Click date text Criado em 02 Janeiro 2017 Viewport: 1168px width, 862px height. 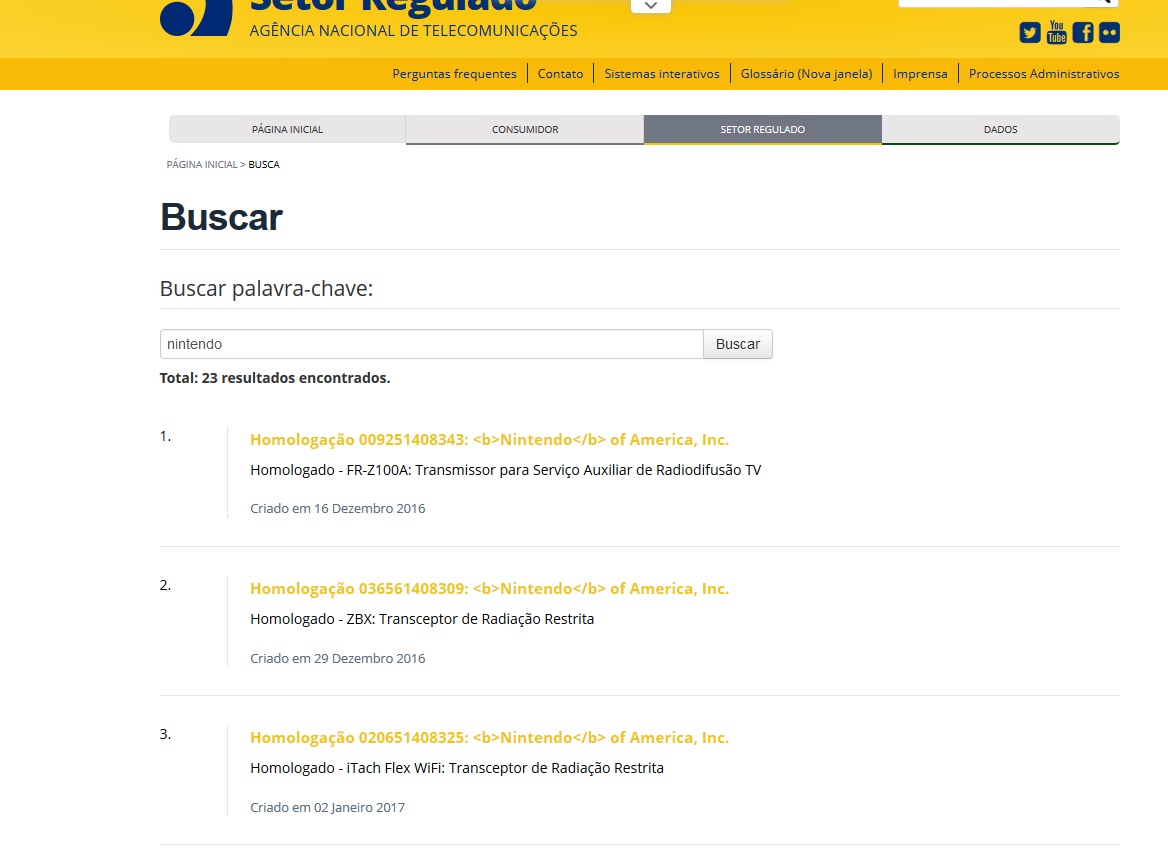pyautogui.click(x=328, y=808)
